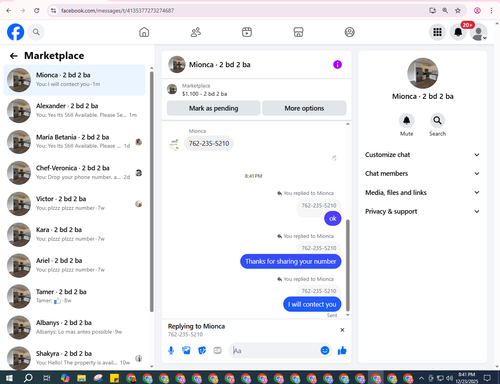500x384 pixels.
Task: Cancel replying to Mionca with X
Action: pos(342,330)
